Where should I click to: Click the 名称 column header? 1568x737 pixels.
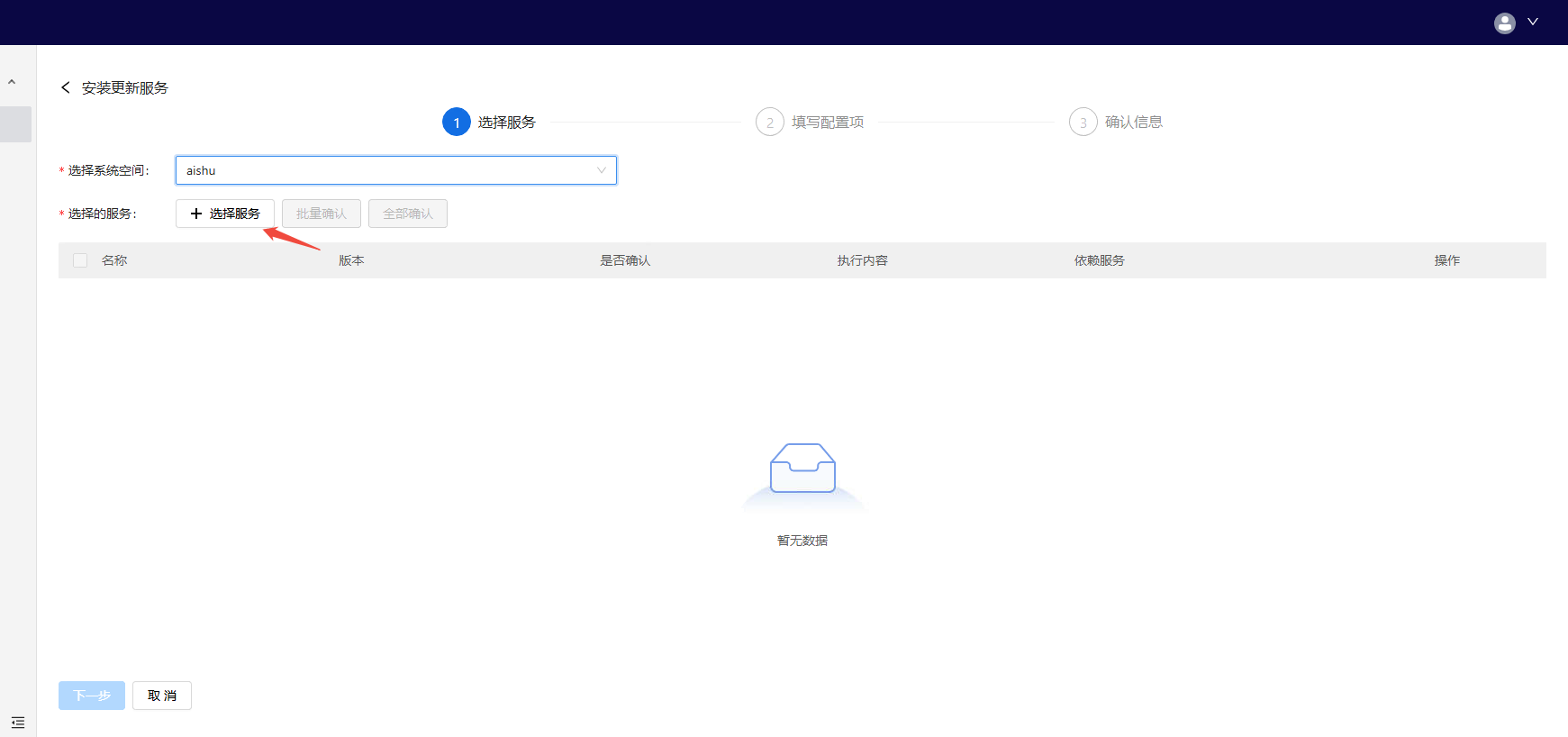tap(114, 260)
